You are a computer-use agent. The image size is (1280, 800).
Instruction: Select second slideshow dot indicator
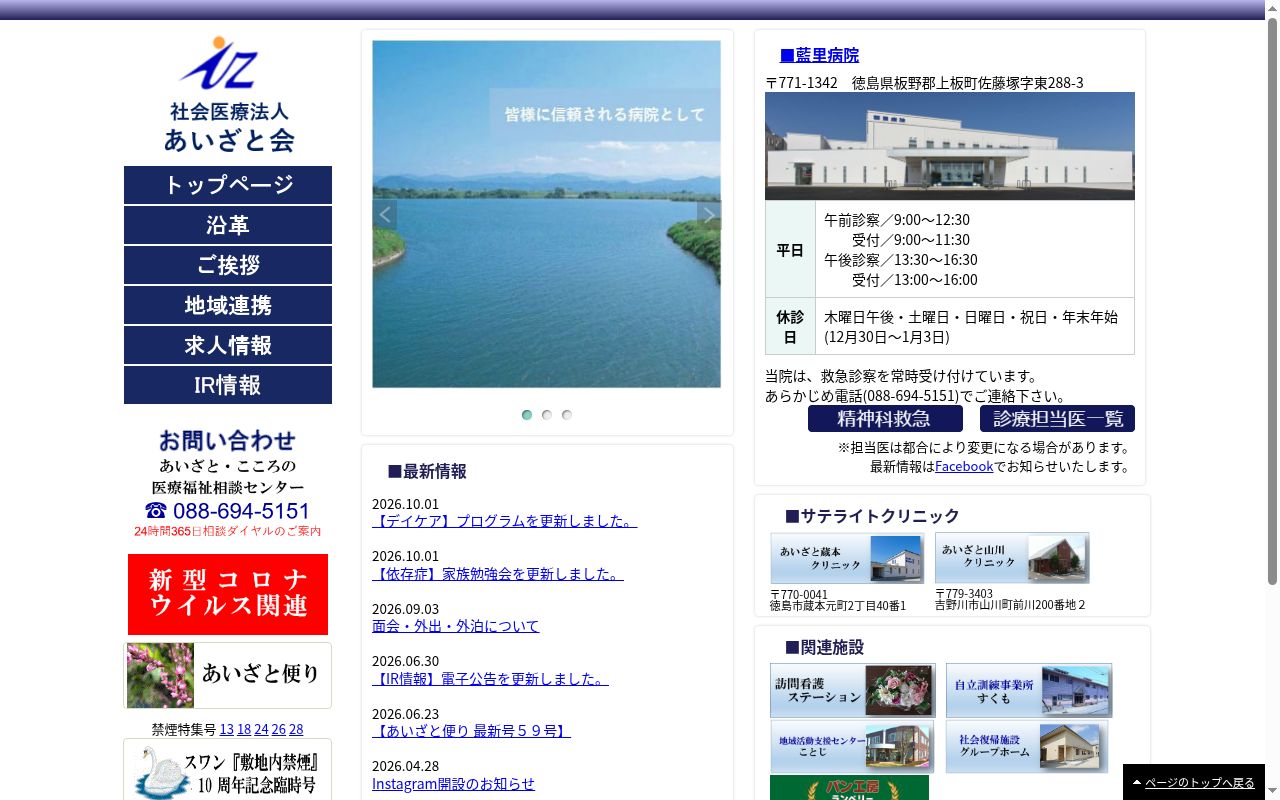point(547,415)
